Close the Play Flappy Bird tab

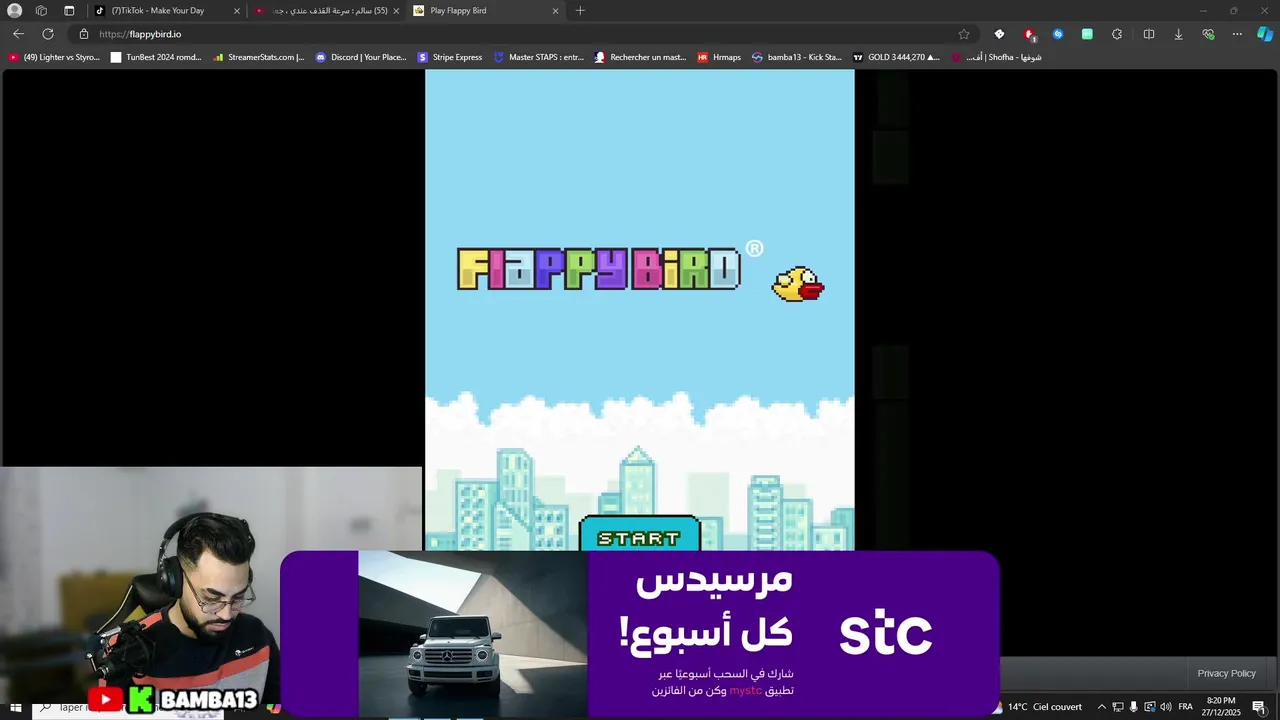pos(556,11)
